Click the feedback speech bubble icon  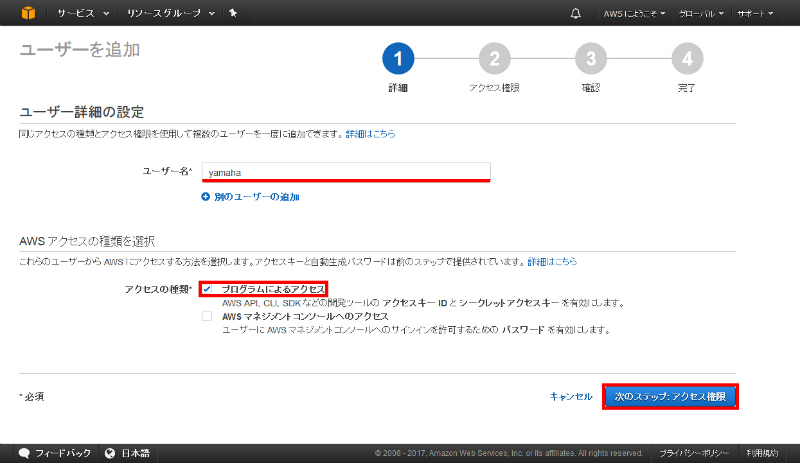24,453
